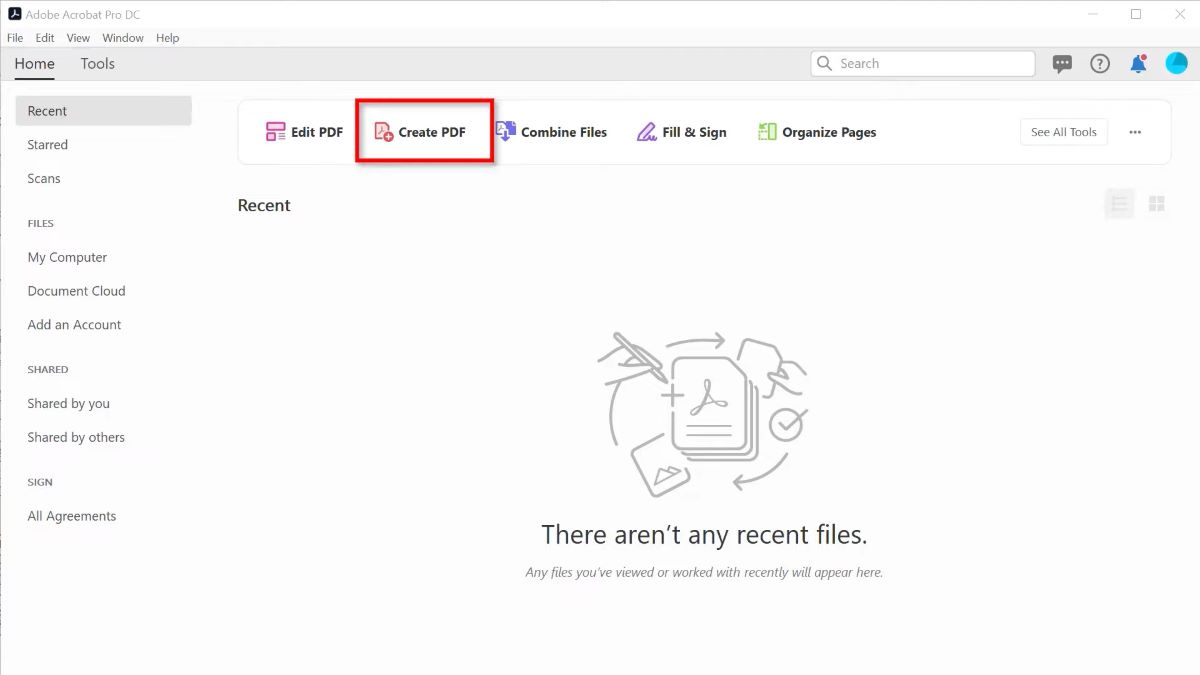The width and height of the screenshot is (1200, 675).
Task: Open the Combine Files tool
Action: [552, 131]
